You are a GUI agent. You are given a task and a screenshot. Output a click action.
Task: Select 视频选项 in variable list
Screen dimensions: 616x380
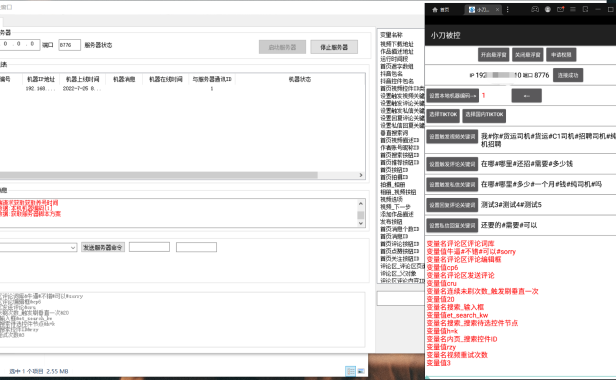coord(391,199)
